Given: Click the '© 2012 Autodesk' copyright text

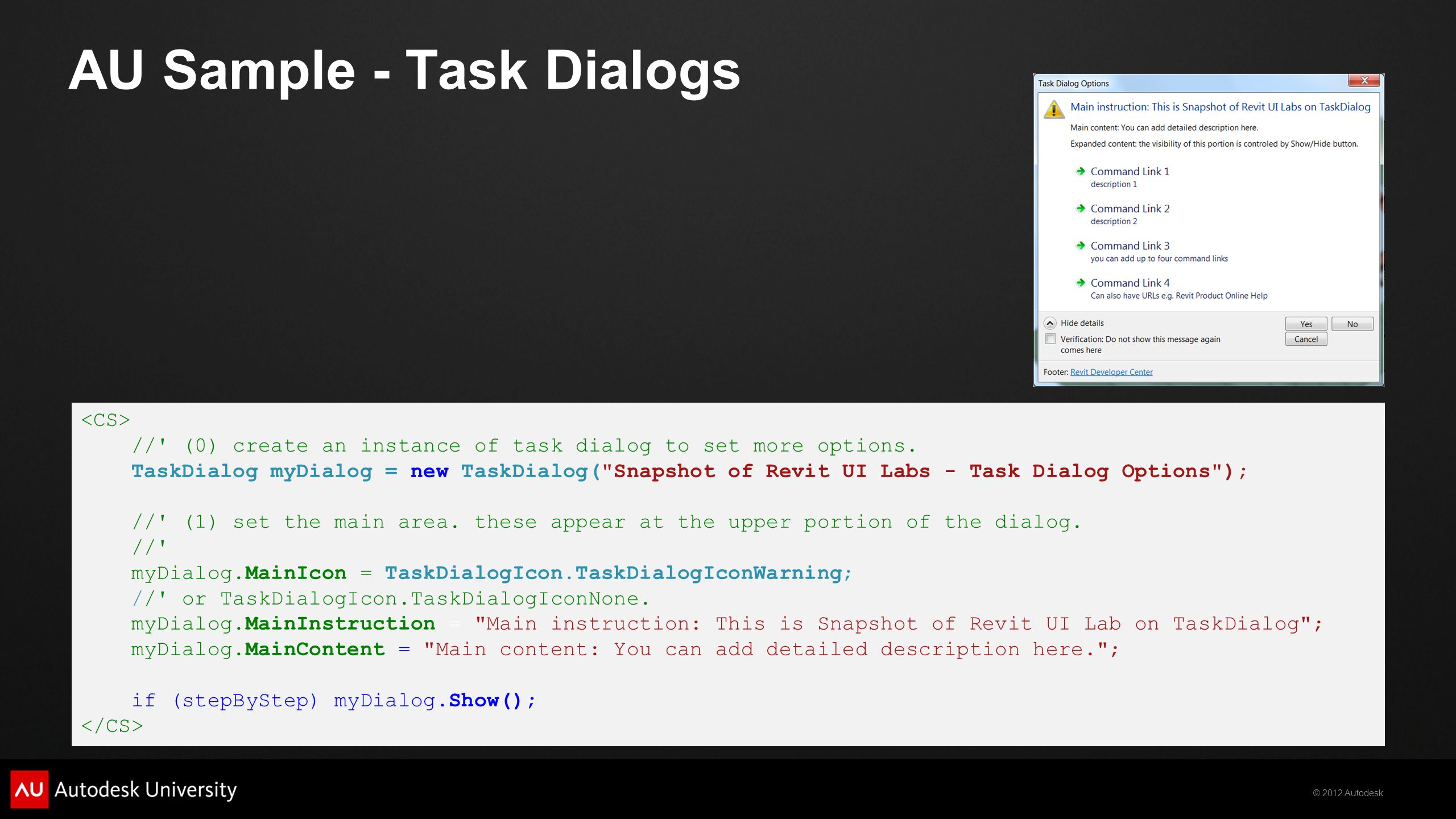Looking at the screenshot, I should (1347, 793).
